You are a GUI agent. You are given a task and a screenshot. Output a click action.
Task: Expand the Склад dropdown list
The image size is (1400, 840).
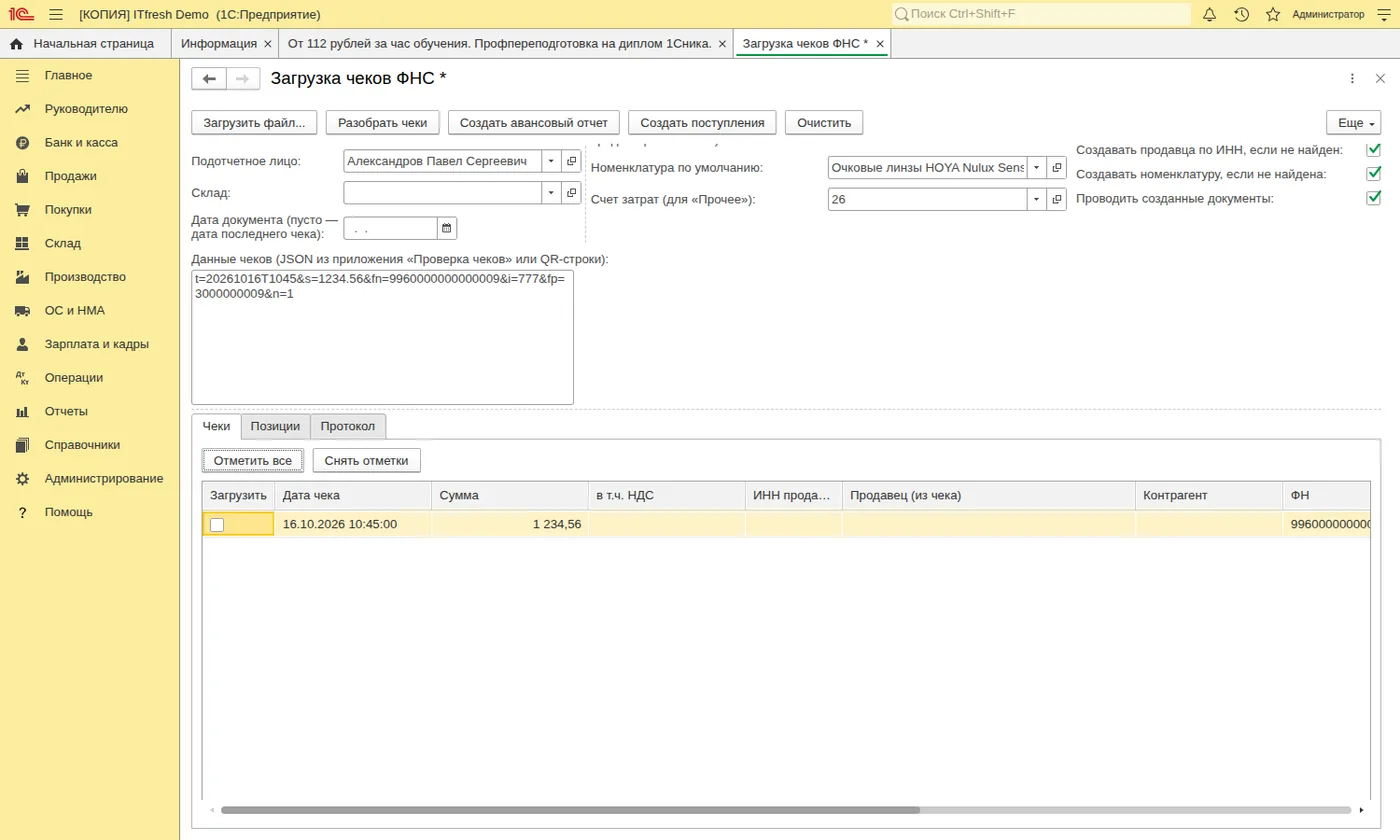click(551, 193)
